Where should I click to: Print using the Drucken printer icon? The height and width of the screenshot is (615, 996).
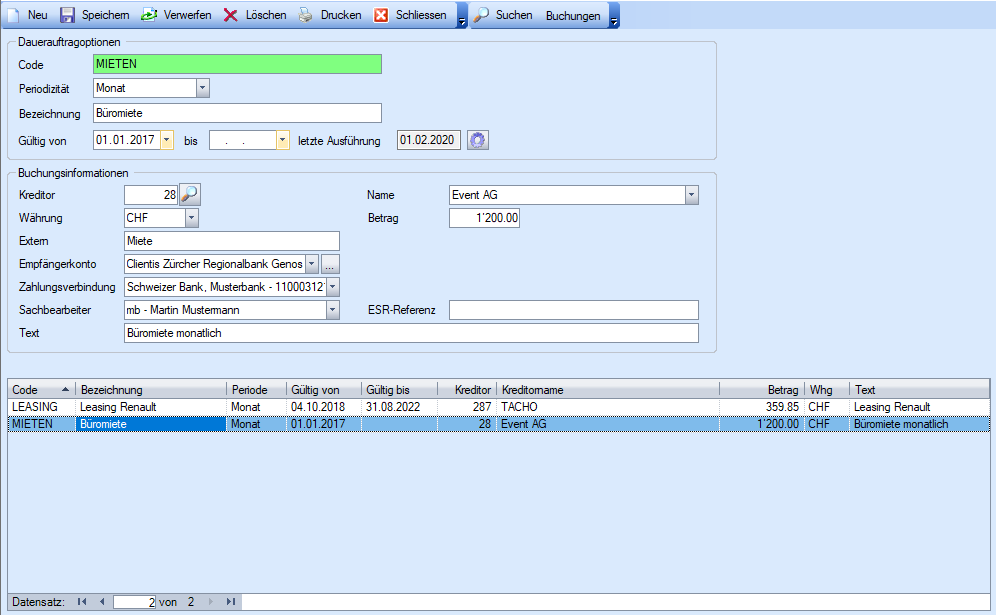point(306,15)
